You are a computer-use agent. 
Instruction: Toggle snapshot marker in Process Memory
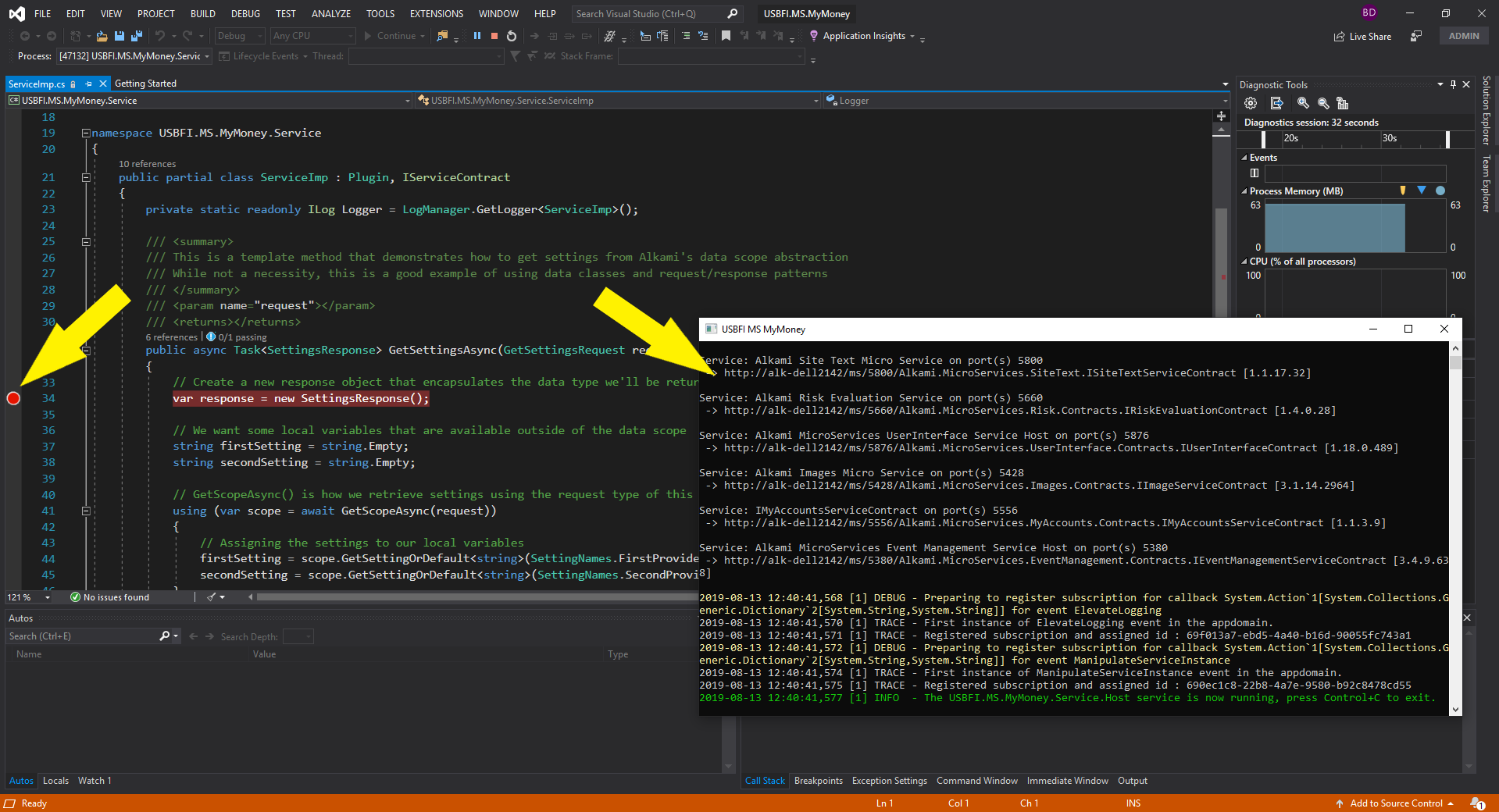(x=1403, y=191)
